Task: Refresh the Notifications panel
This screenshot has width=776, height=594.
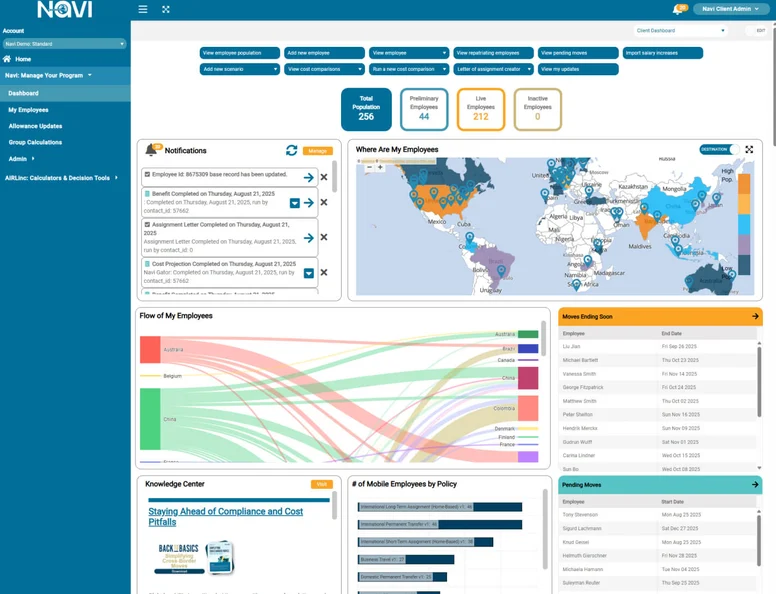Action: (291, 150)
